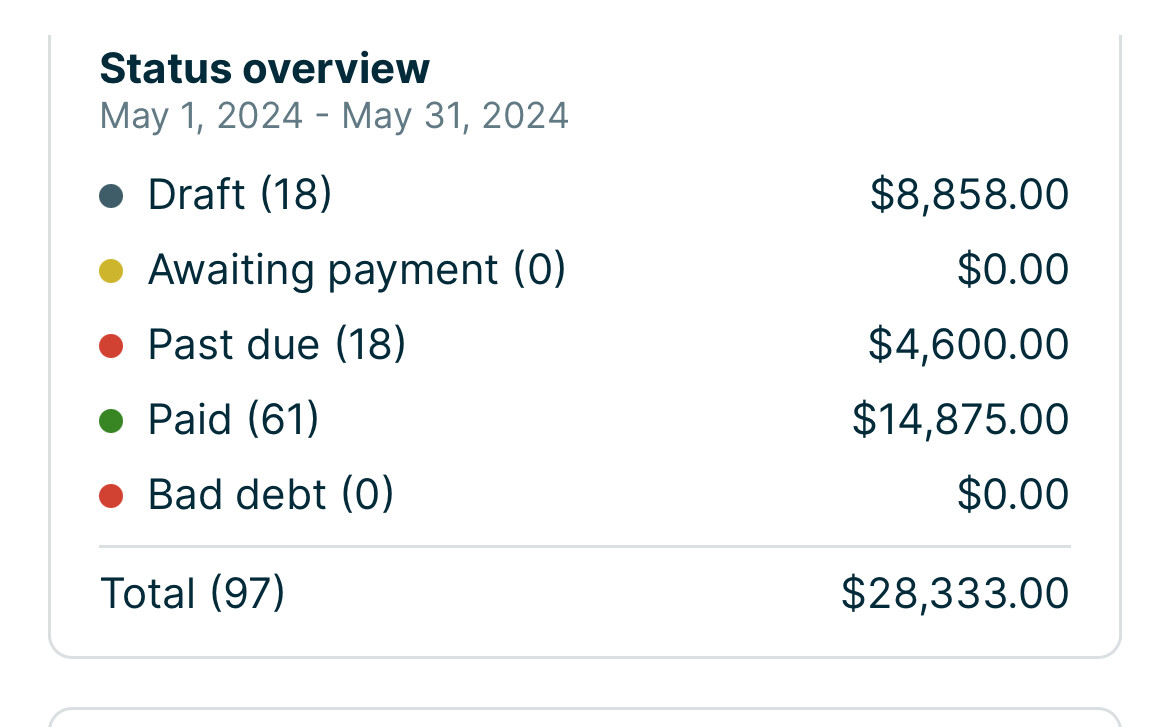Image resolution: width=1170 pixels, height=727 pixels.
Task: Open the Bad debt (0) row
Action: pyautogui.click(x=584, y=494)
